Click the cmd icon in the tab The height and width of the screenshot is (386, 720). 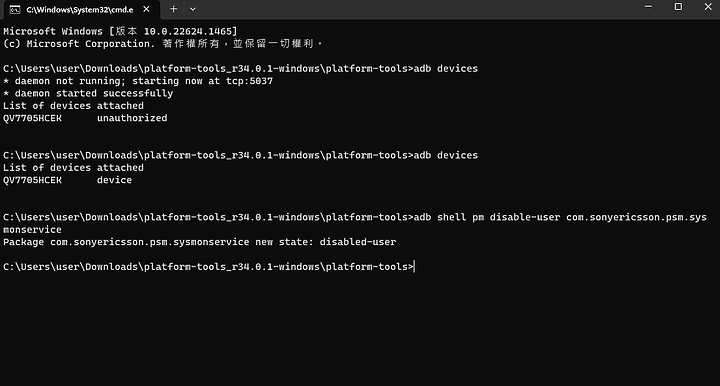pyautogui.click(x=15, y=9)
